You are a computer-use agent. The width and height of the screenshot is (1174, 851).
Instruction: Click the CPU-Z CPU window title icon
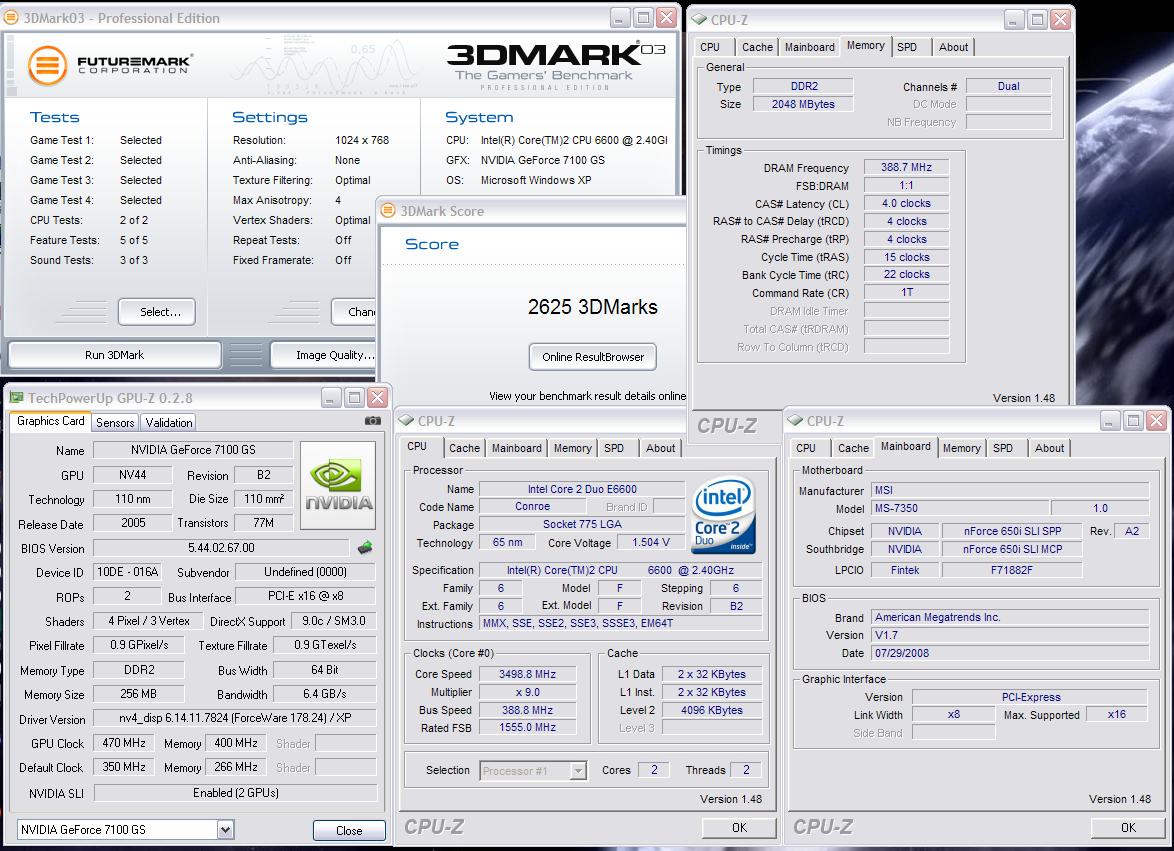(407, 421)
